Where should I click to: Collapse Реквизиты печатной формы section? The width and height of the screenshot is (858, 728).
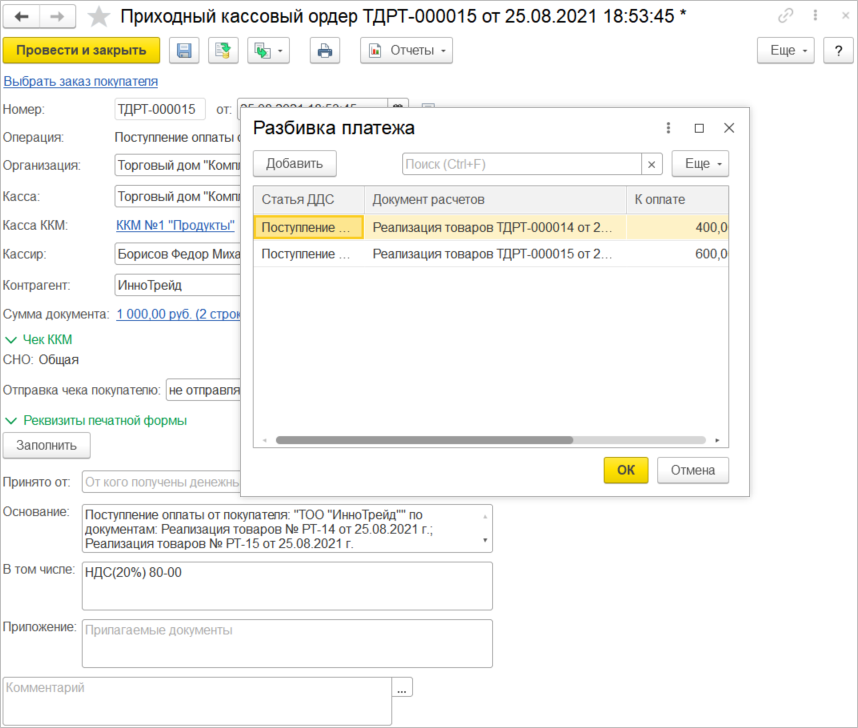(96, 421)
